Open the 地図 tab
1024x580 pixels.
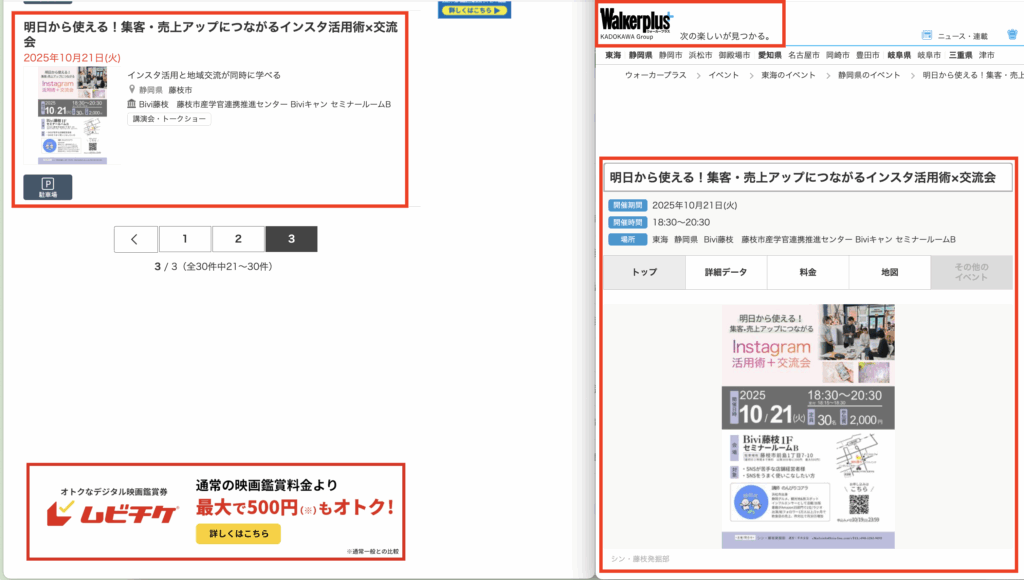(889, 272)
